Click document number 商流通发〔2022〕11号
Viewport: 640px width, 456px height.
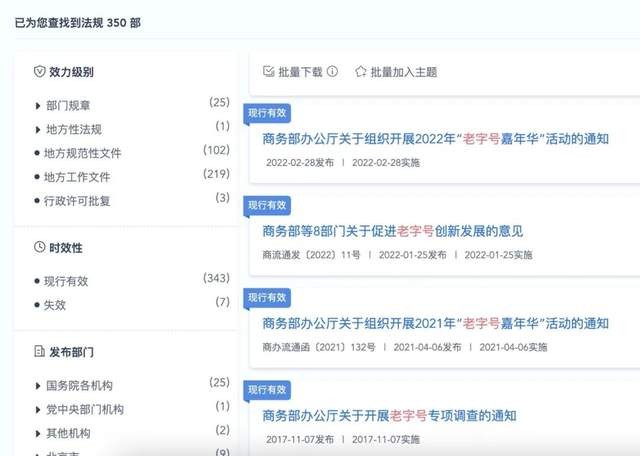[x=311, y=255]
